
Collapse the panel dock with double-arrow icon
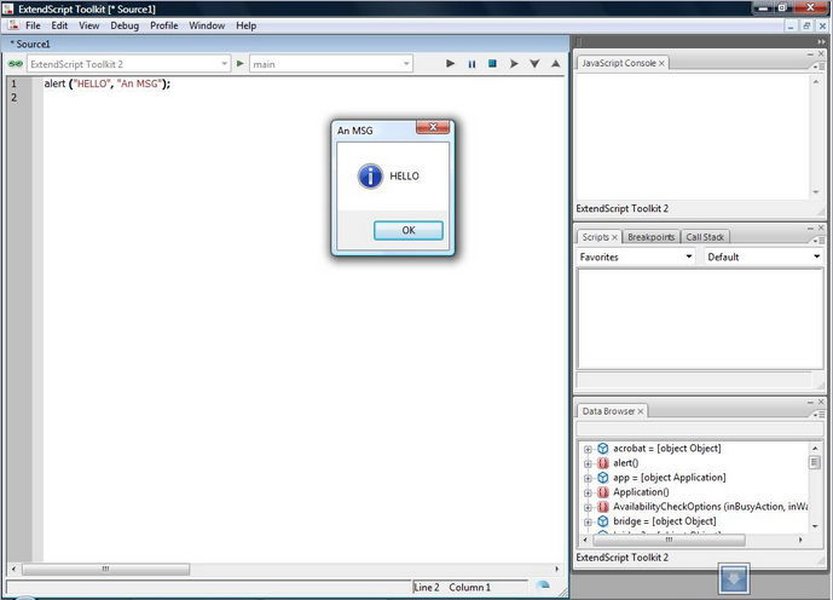[x=821, y=42]
